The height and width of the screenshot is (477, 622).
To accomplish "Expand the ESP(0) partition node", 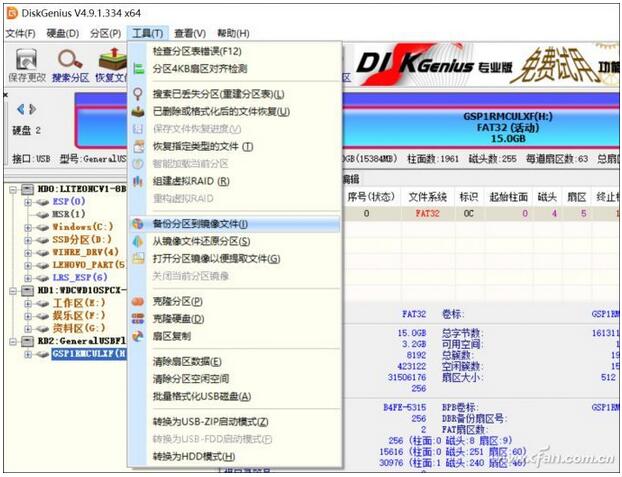I will click(x=28, y=202).
